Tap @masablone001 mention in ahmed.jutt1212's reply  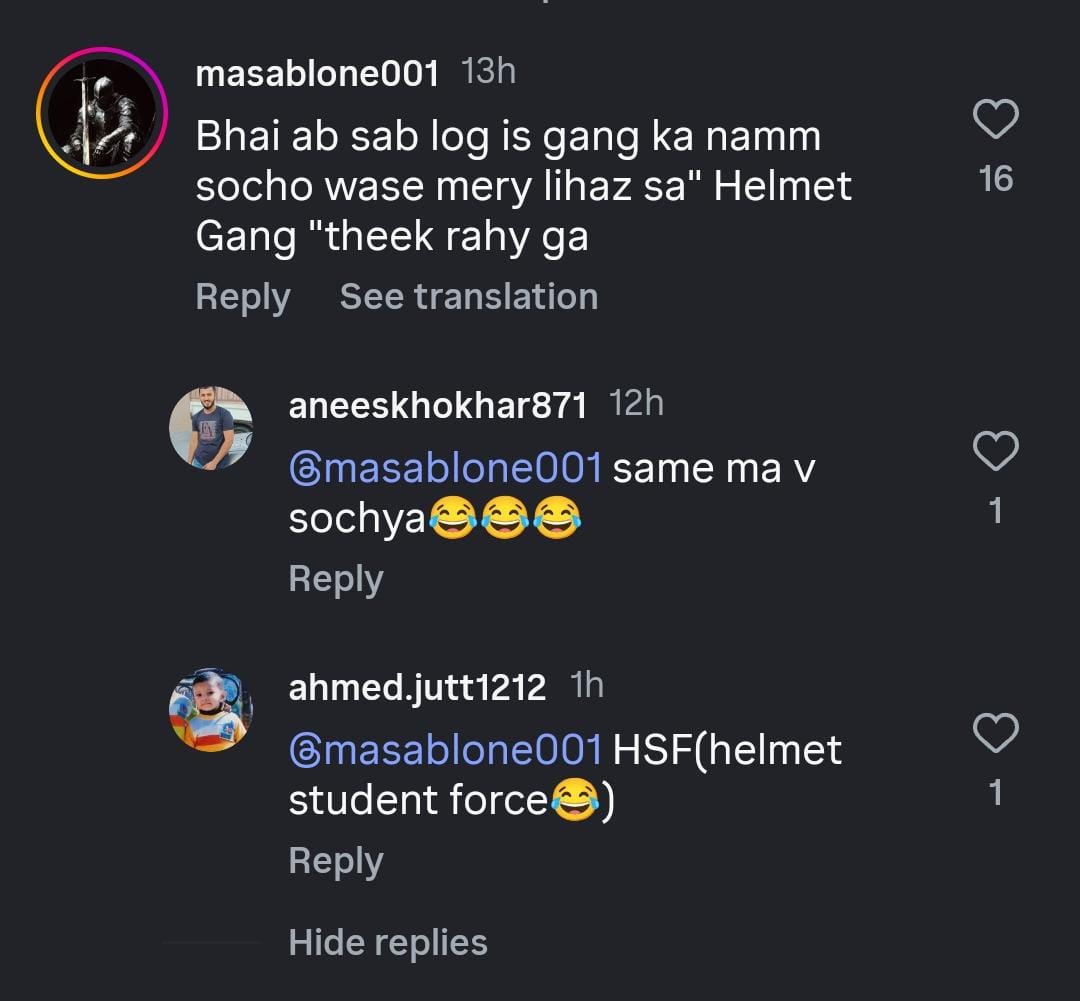[446, 750]
